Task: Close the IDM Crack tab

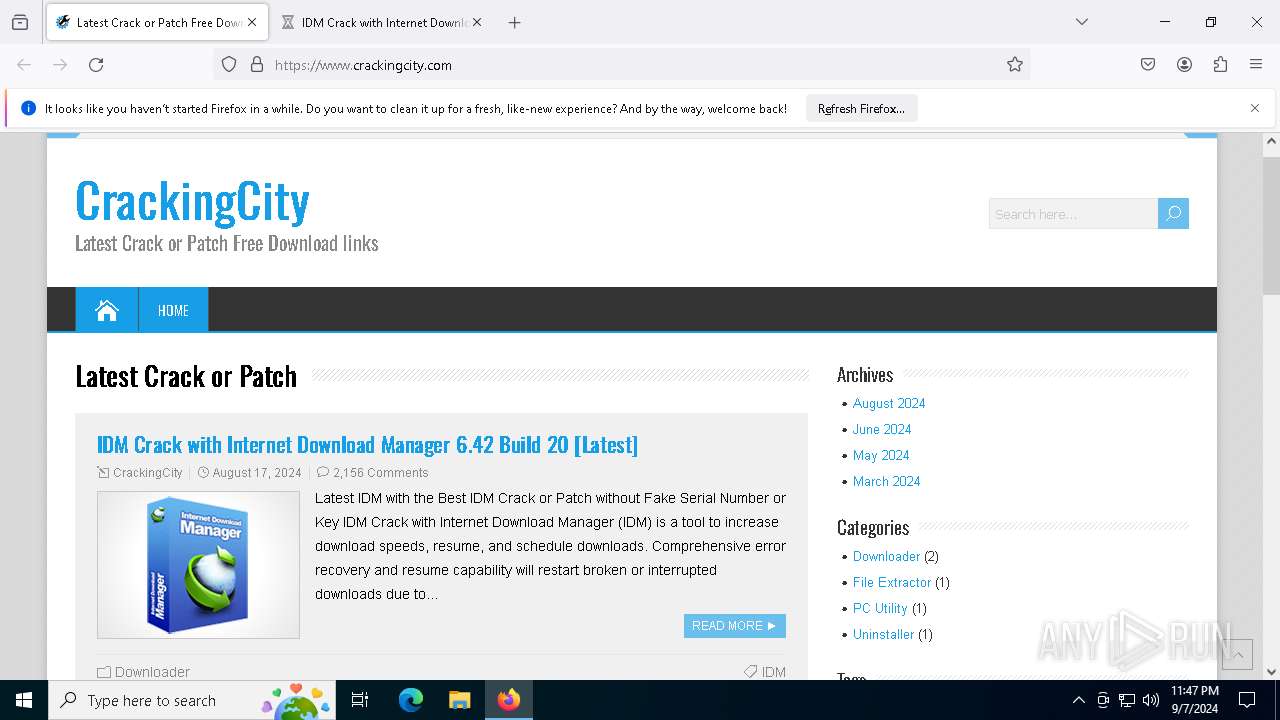Action: [x=477, y=22]
